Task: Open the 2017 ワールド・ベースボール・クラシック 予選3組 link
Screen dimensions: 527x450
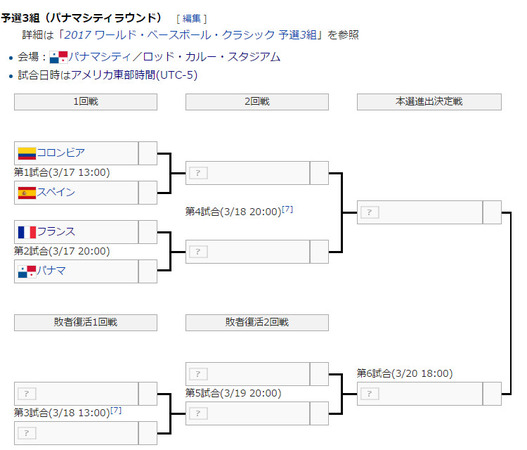Action: [190, 35]
